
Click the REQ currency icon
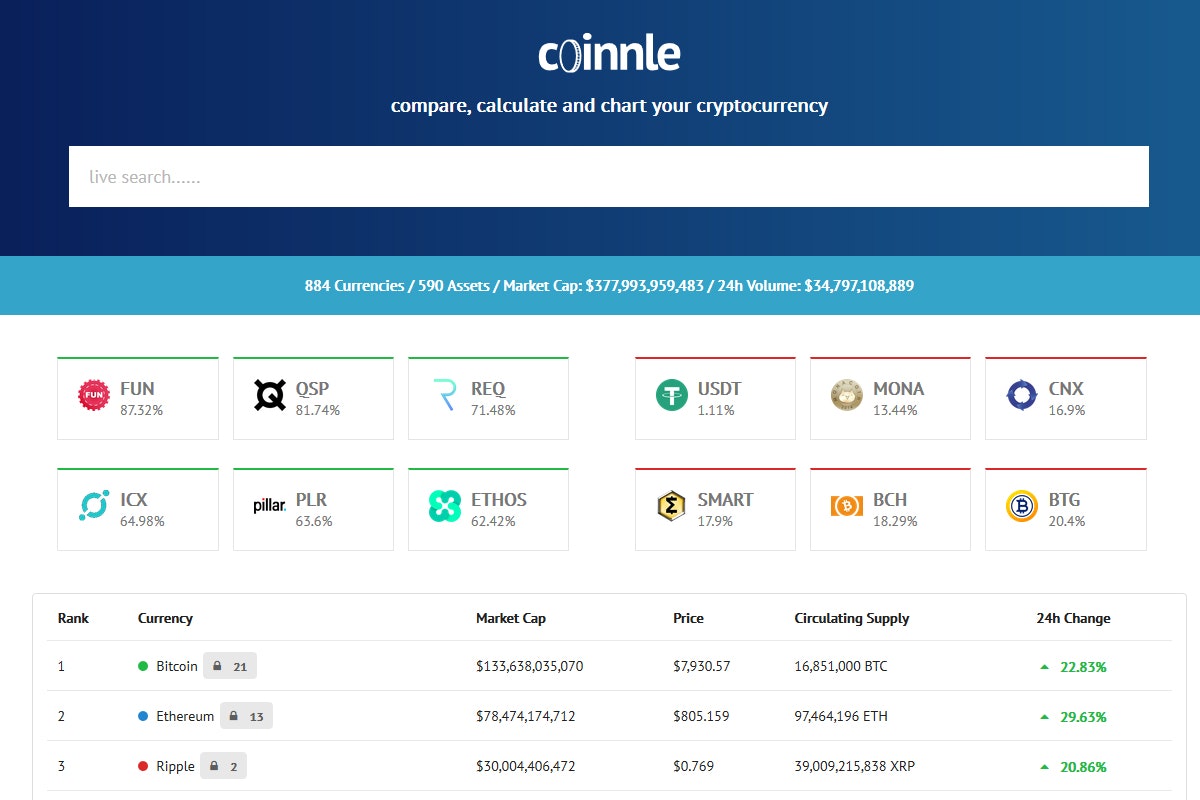[446, 394]
